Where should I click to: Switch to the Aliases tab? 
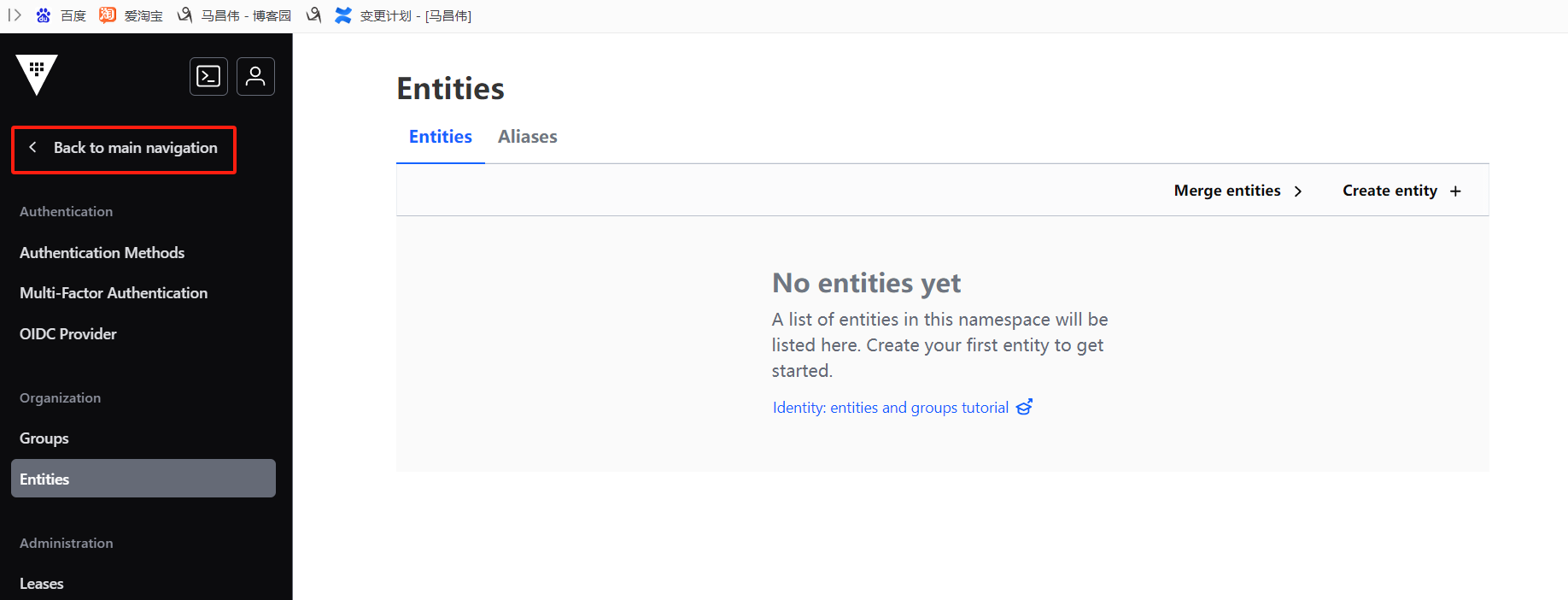[x=527, y=137]
